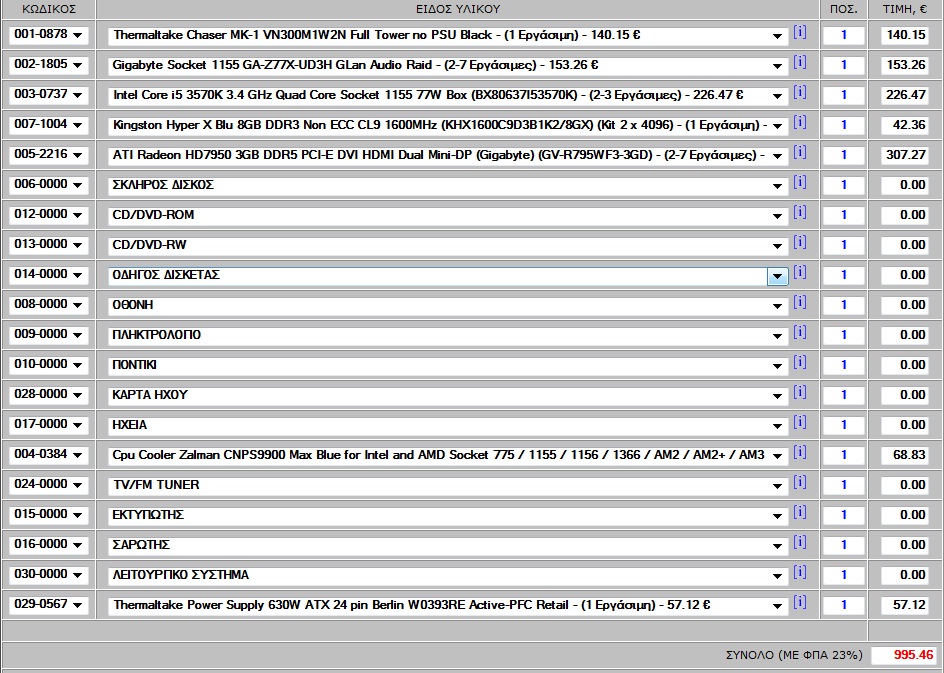944x673 pixels.
Task: Open the 030-0000 code dropdown
Action: 49,574
